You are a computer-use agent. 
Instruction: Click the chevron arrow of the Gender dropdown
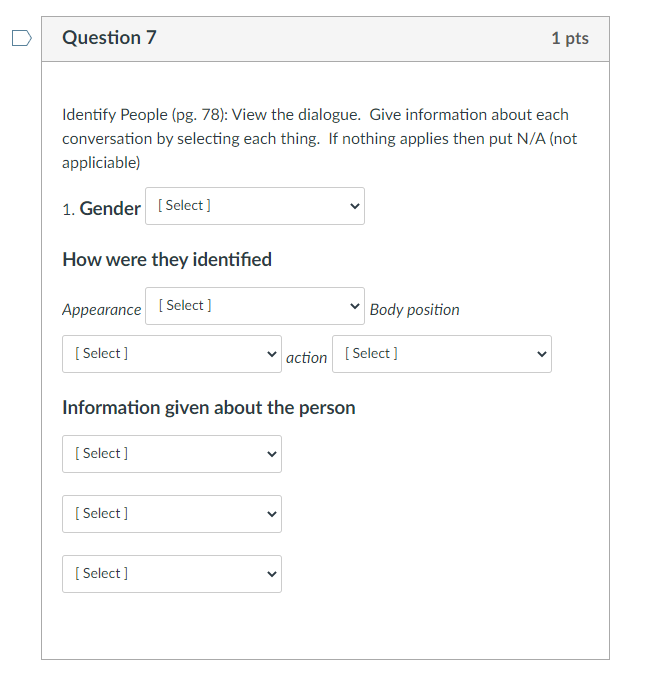pos(352,207)
